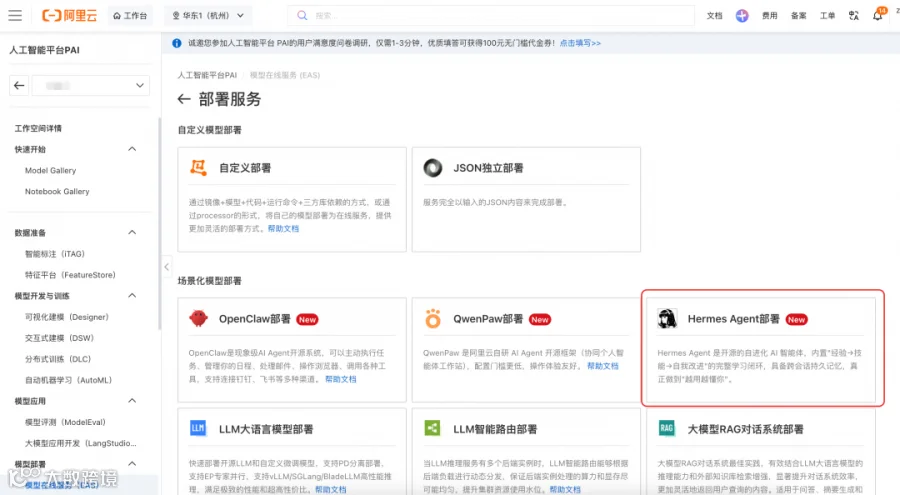Click the RAG green icon
The image size is (900, 495).
pyautogui.click(x=666, y=428)
